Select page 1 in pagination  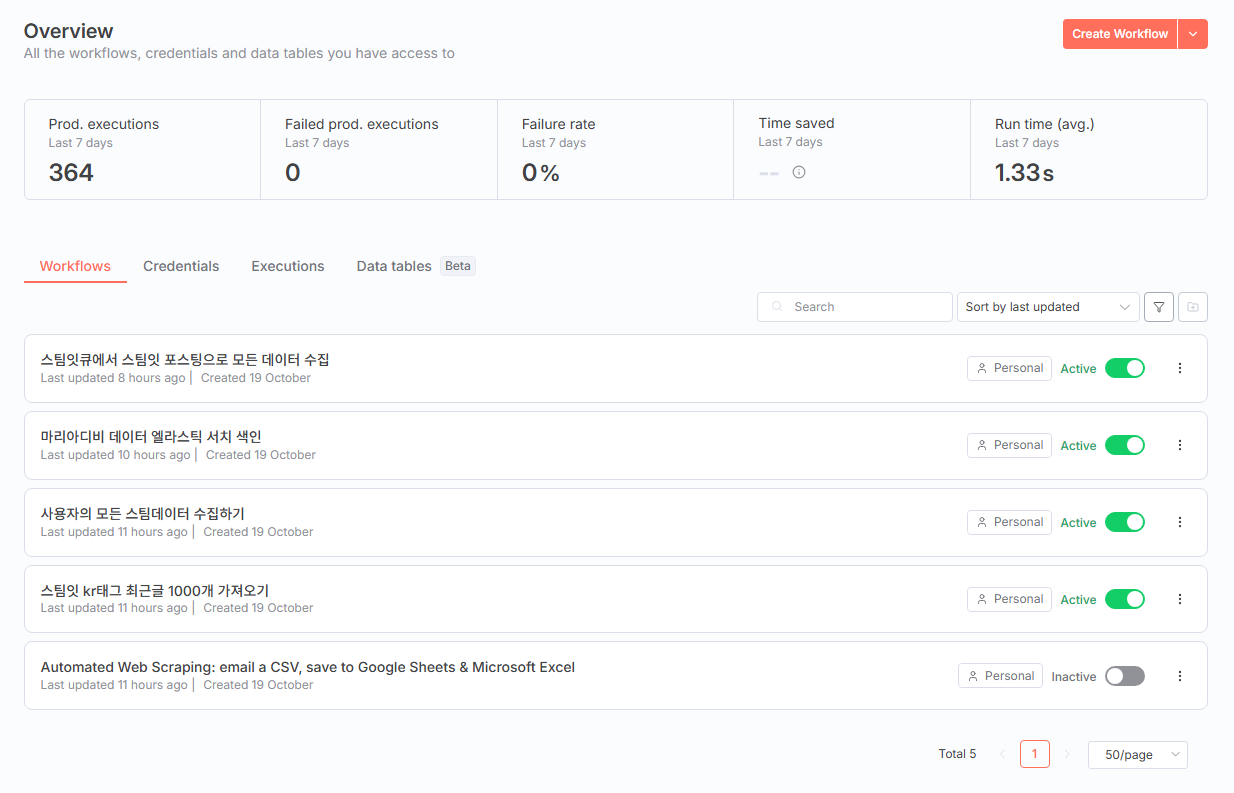coord(1034,754)
